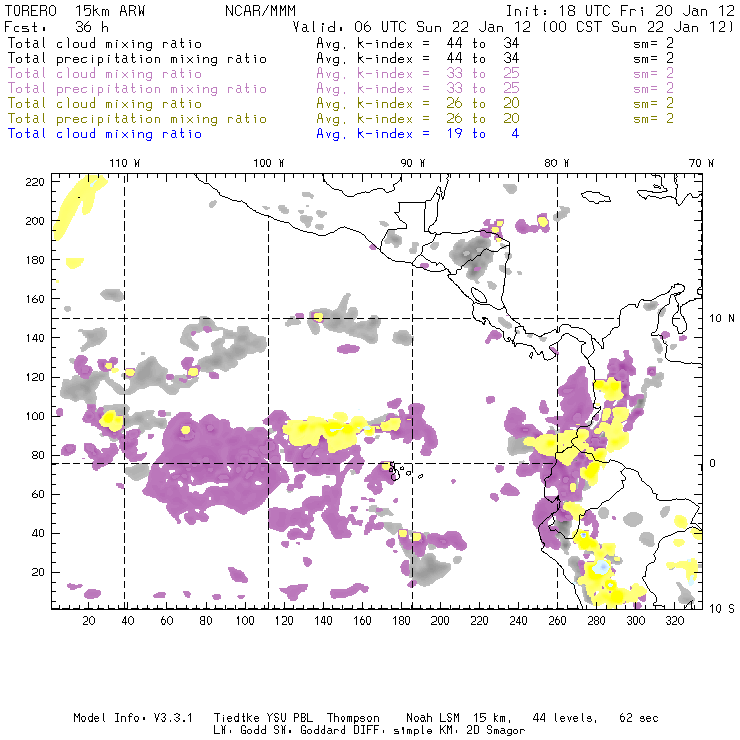This screenshot has width=740, height=740.
Task: Click the '220' tick label on vertical axis
Action: tap(35, 182)
